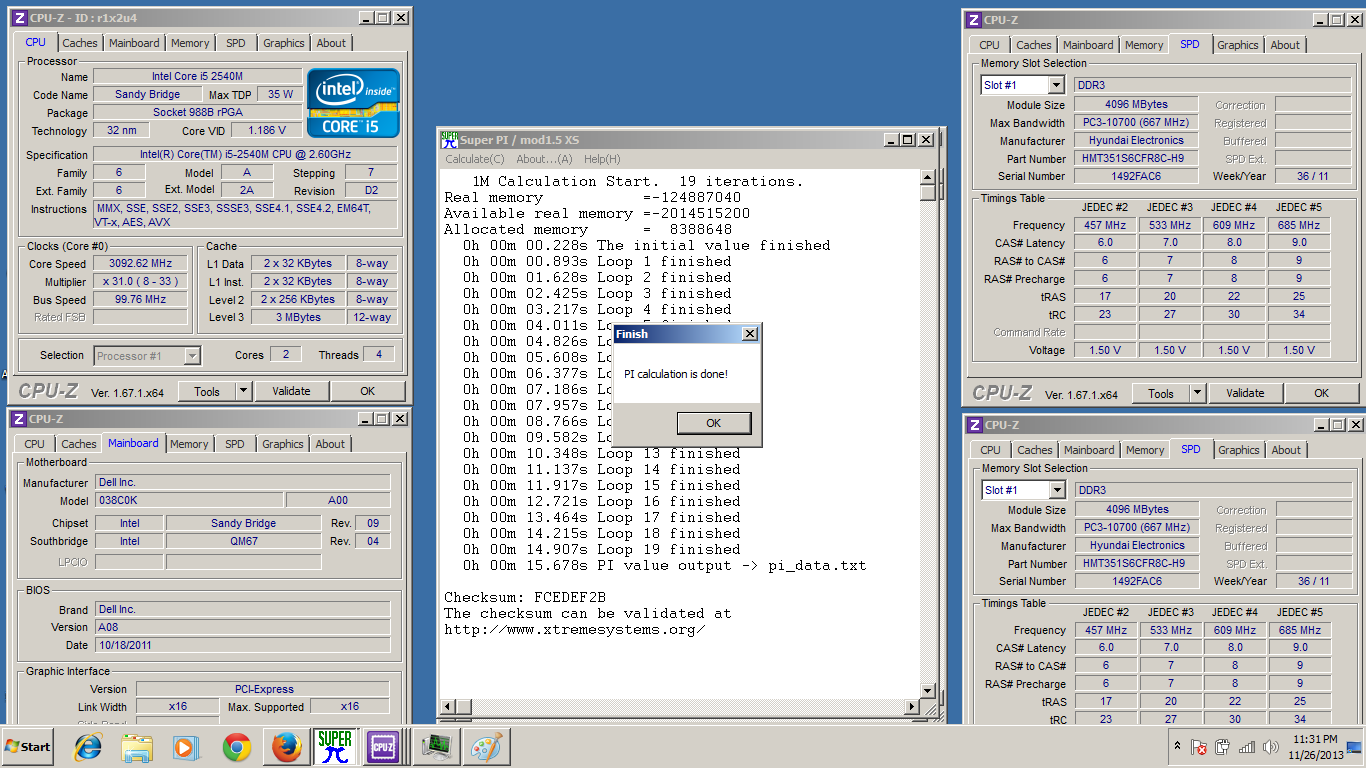Open the Windows Start menu
Screen dimensions: 1366x768
[28, 747]
